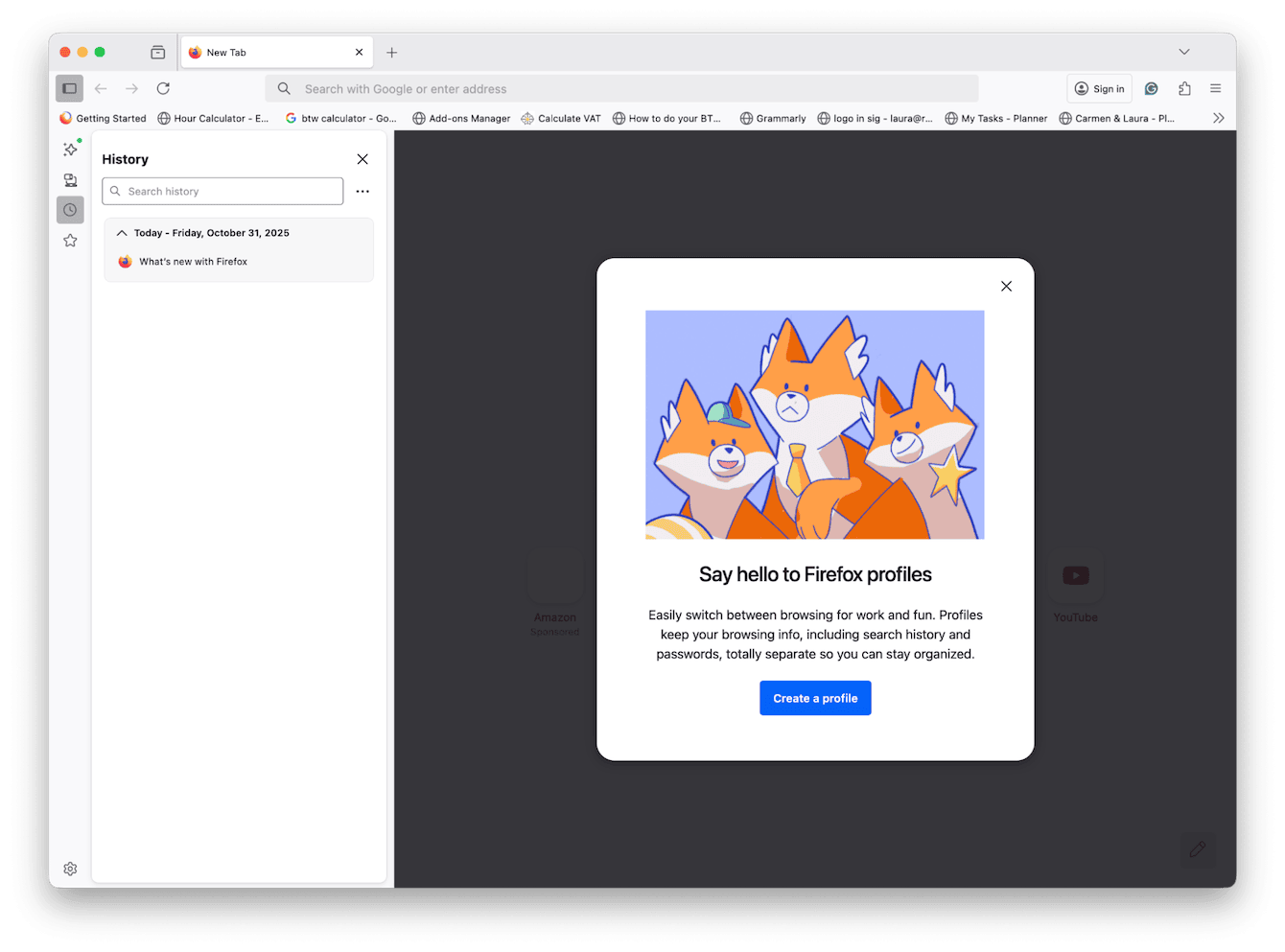Image resolution: width=1285 pixels, height=952 pixels.
Task: Open the What's new with Firefox history entry
Action: click(x=192, y=261)
